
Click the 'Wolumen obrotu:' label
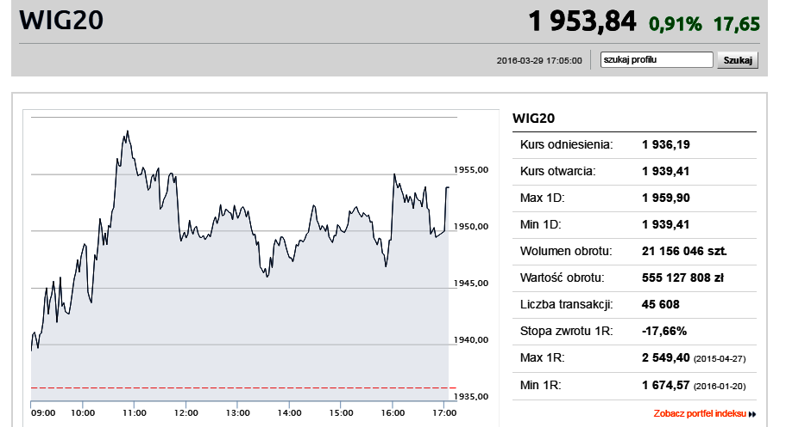(566, 251)
